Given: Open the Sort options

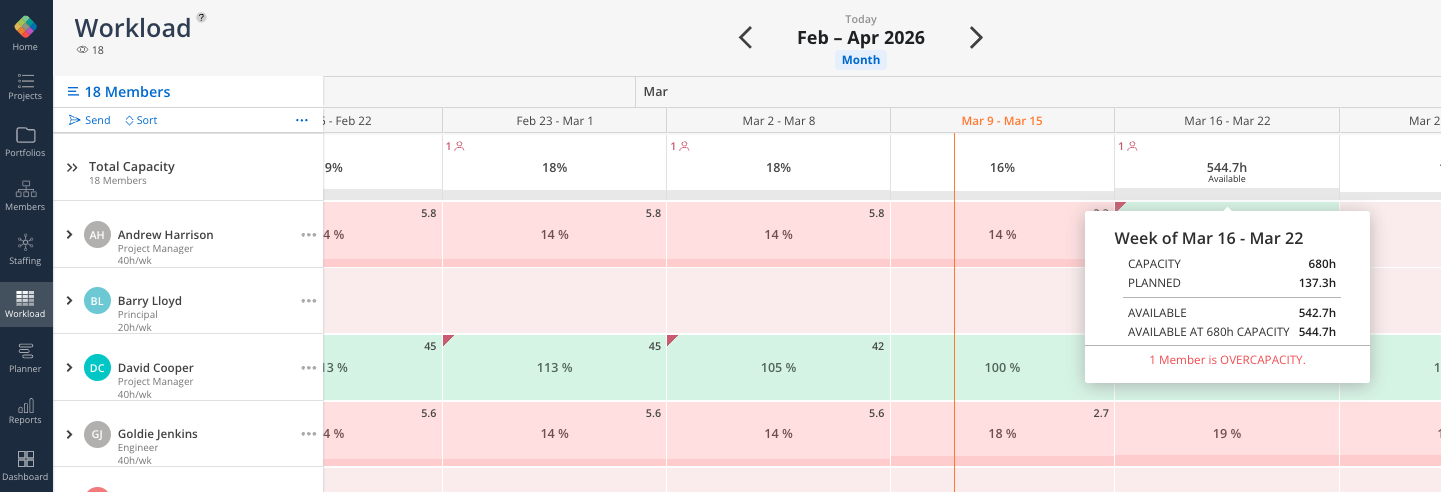Looking at the screenshot, I should coord(141,120).
